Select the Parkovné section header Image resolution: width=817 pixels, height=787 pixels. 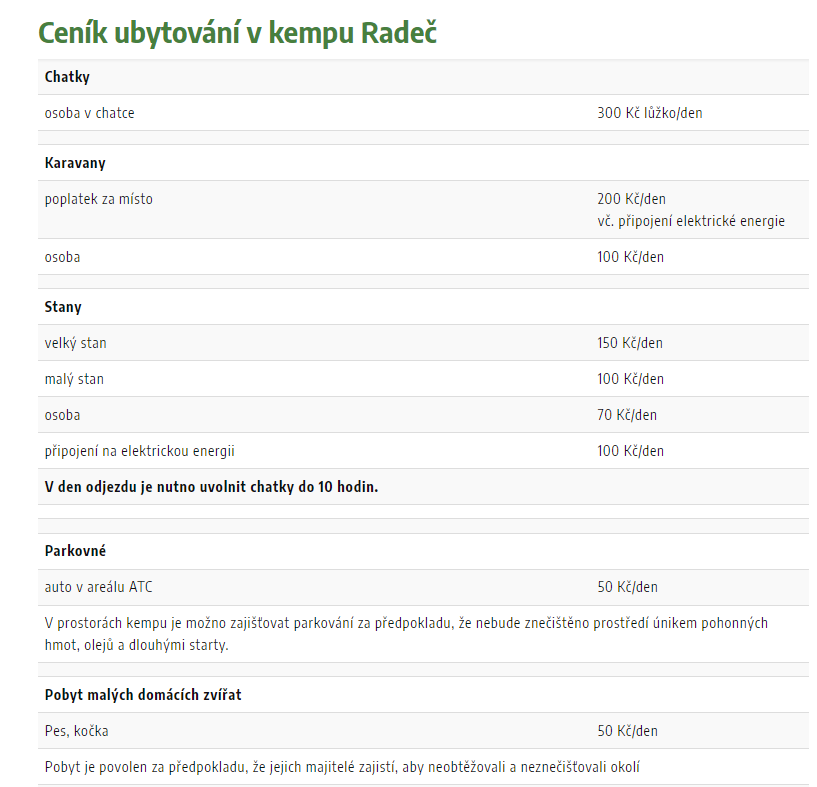point(75,551)
